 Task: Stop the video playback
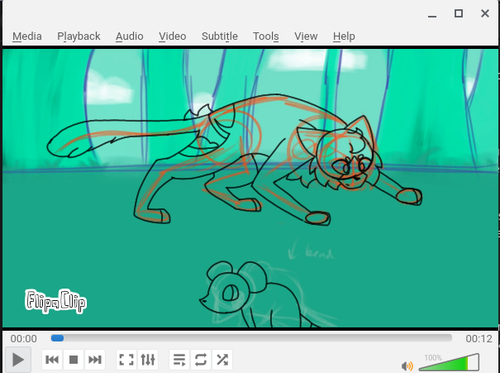click(x=73, y=360)
